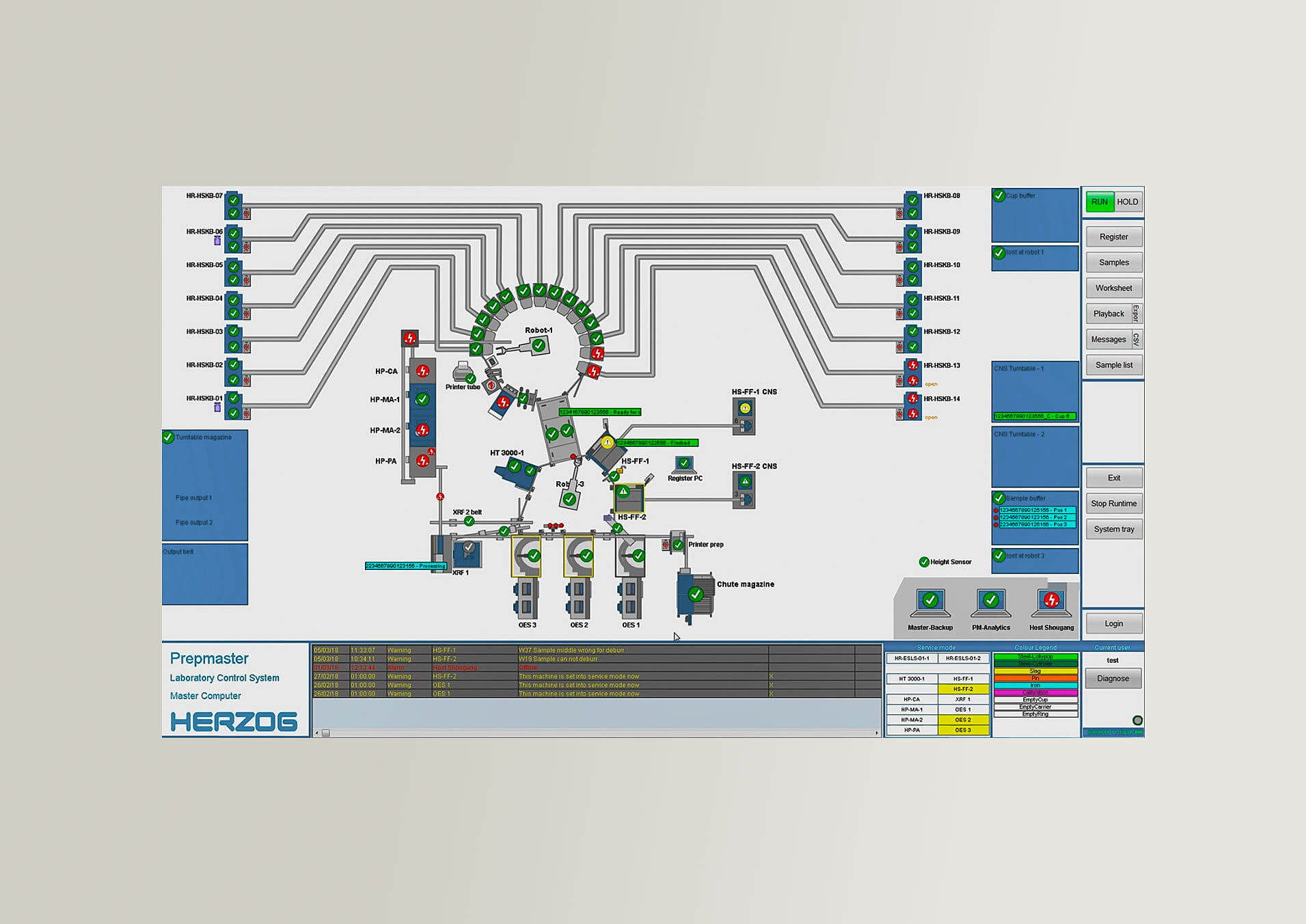The height and width of the screenshot is (924, 1306).
Task: Select the W37 Sample middle wrong message row
Action: point(597,650)
